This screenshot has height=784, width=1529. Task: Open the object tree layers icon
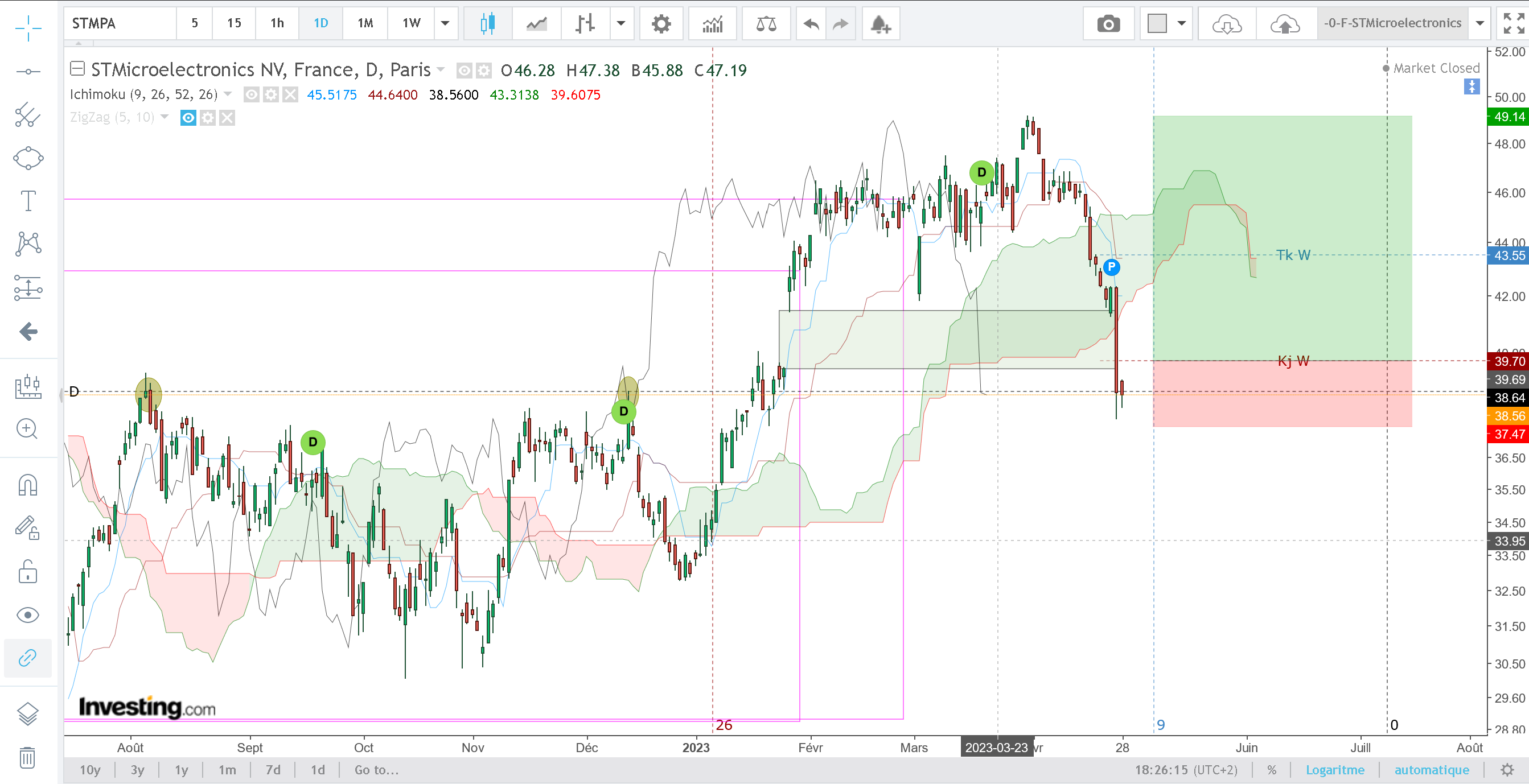[x=28, y=713]
